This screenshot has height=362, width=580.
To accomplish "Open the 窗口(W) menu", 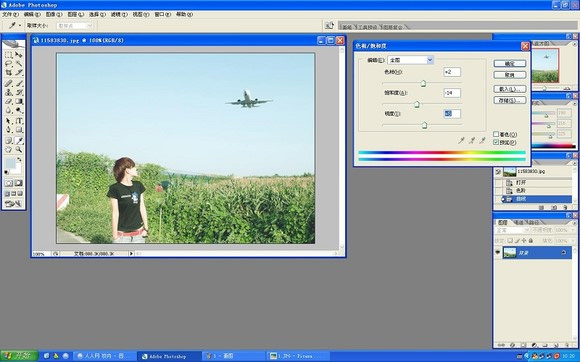I will click(x=162, y=14).
